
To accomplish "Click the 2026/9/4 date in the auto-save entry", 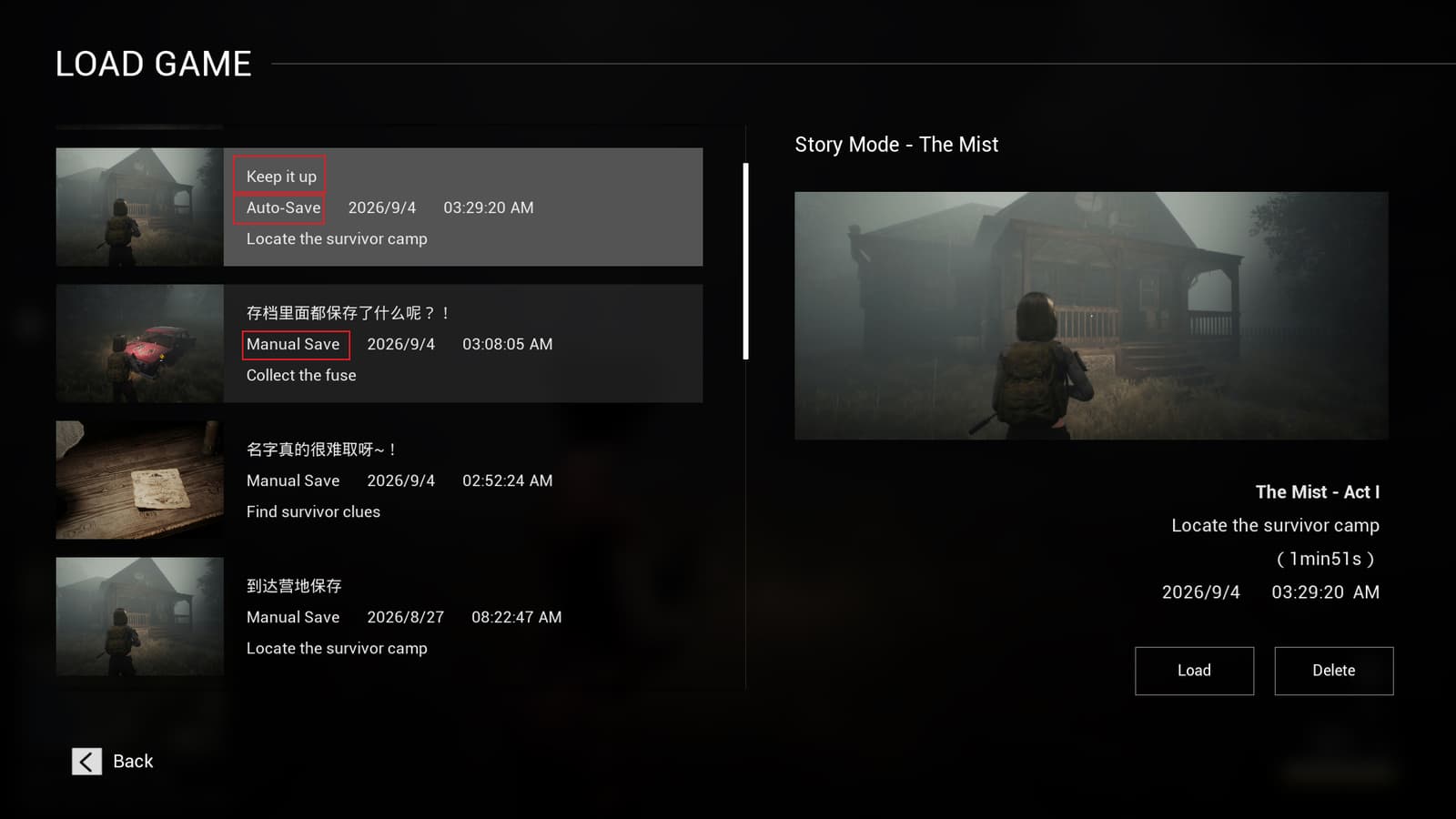I will [x=382, y=207].
